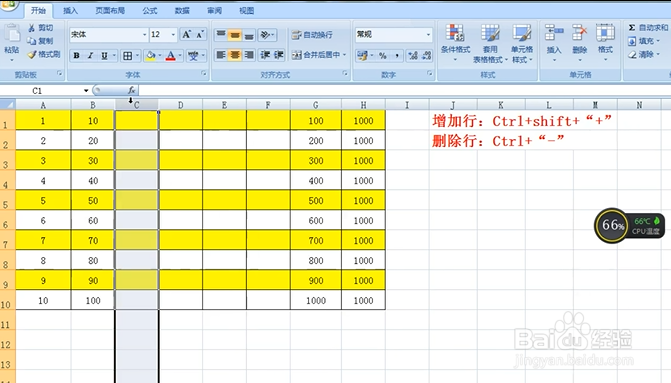Click the Format cells (格式) icon
Image resolution: width=671 pixels, height=383 pixels.
pos(605,33)
